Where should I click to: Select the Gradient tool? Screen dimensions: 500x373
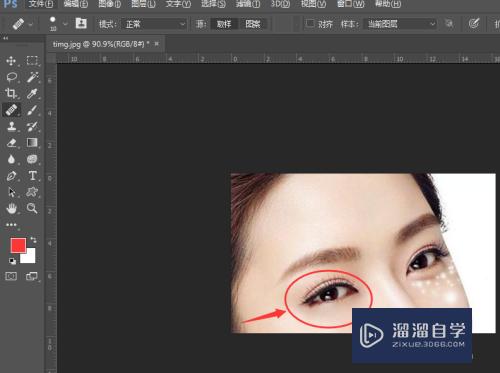32,143
